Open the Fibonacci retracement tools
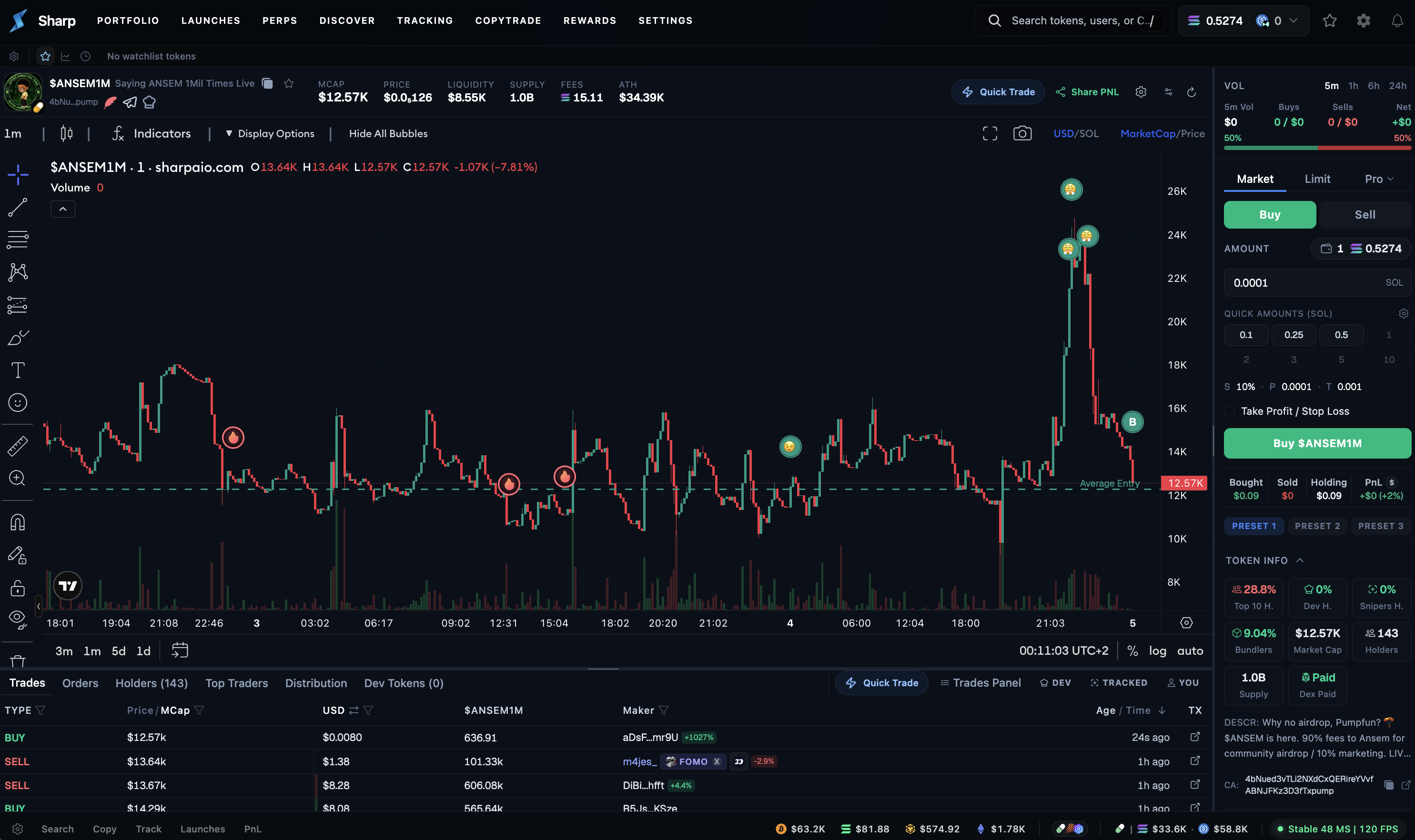 tap(18, 240)
